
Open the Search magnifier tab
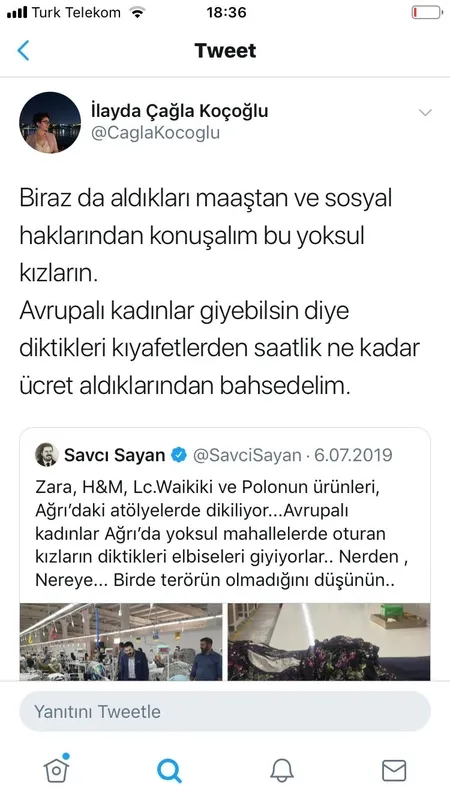(x=169, y=770)
